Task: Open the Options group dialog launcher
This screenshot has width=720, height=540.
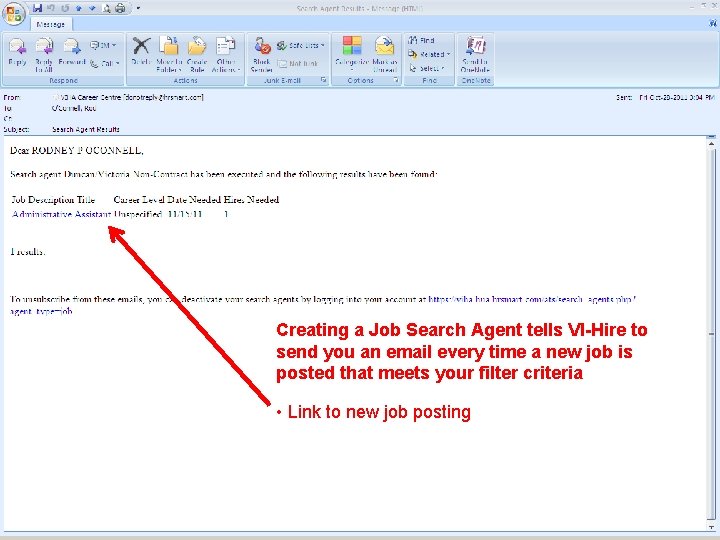Action: click(x=395, y=80)
